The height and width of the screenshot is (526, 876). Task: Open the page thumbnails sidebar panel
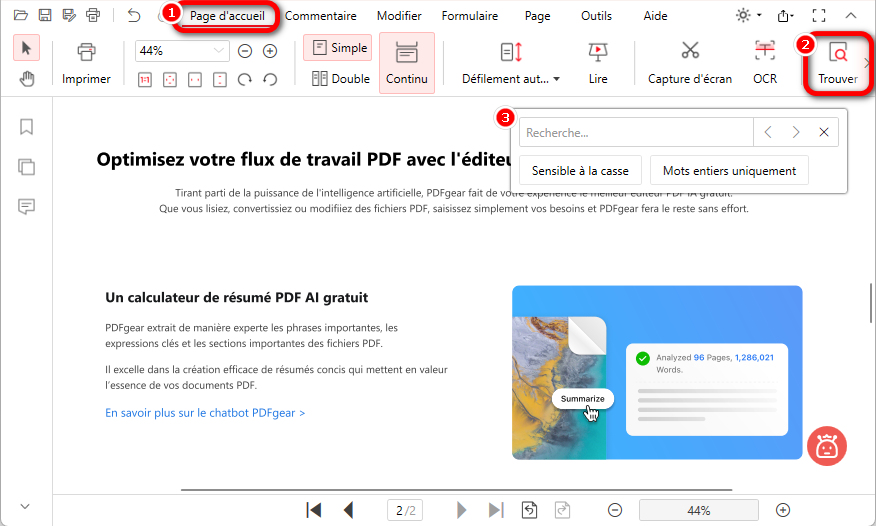pos(26,166)
